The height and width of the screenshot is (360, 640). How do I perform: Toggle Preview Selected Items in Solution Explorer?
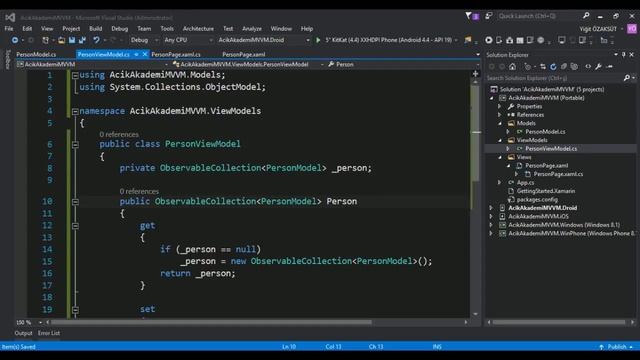click(x=609, y=67)
